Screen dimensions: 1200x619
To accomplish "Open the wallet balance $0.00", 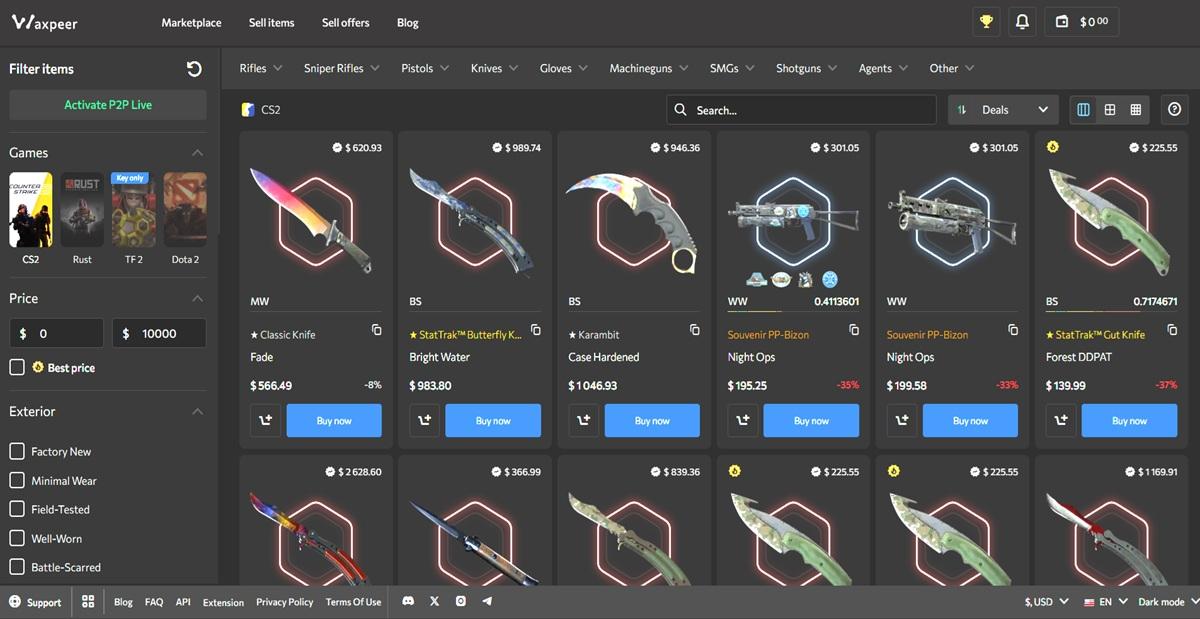I will (1083, 22).
